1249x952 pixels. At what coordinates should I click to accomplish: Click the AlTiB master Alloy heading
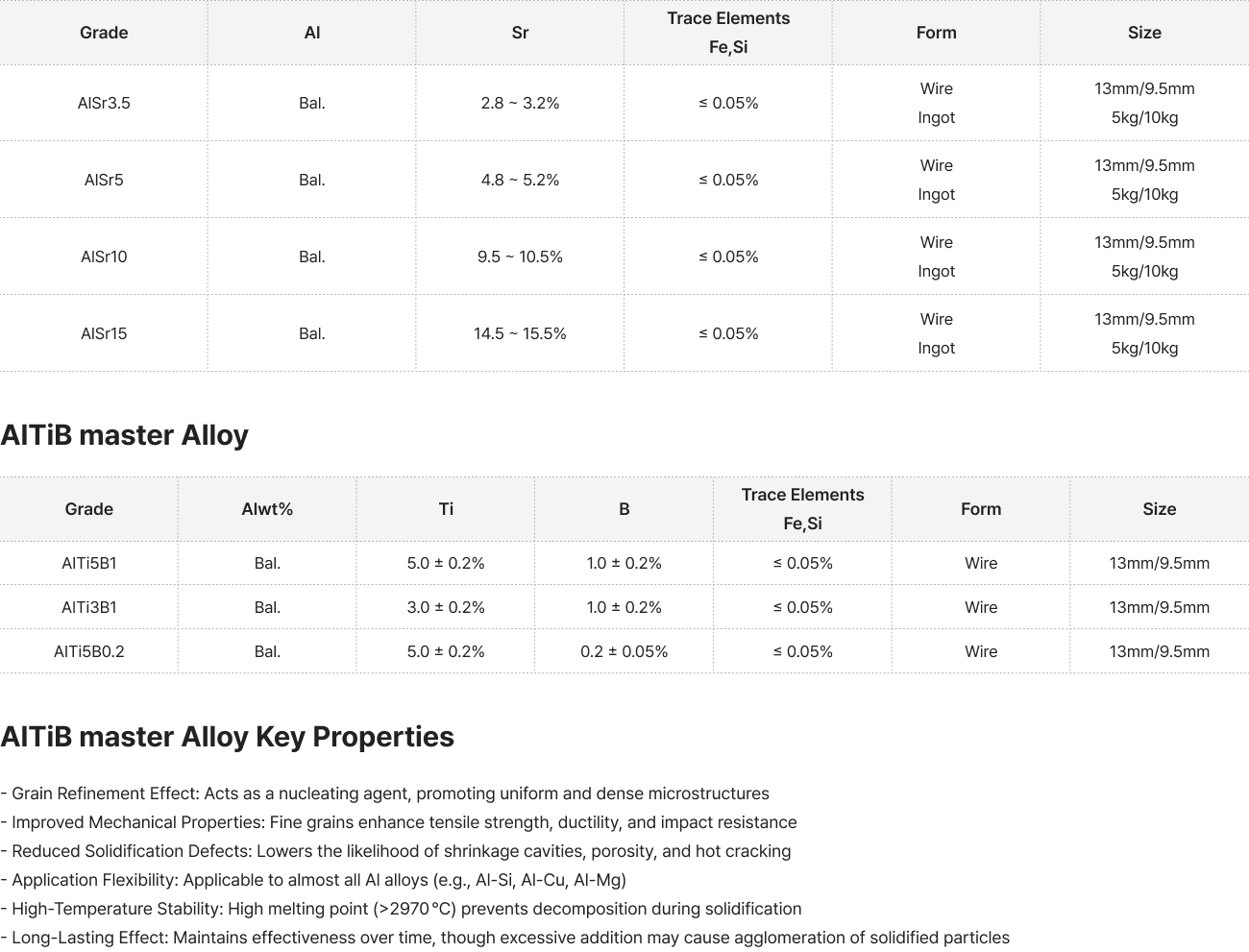point(125,435)
